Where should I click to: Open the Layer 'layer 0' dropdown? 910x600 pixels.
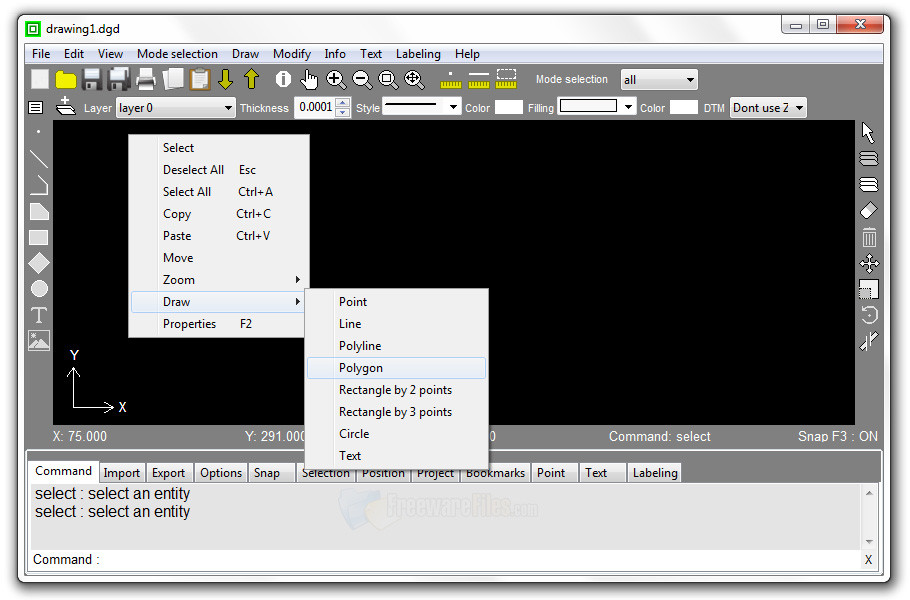point(176,108)
